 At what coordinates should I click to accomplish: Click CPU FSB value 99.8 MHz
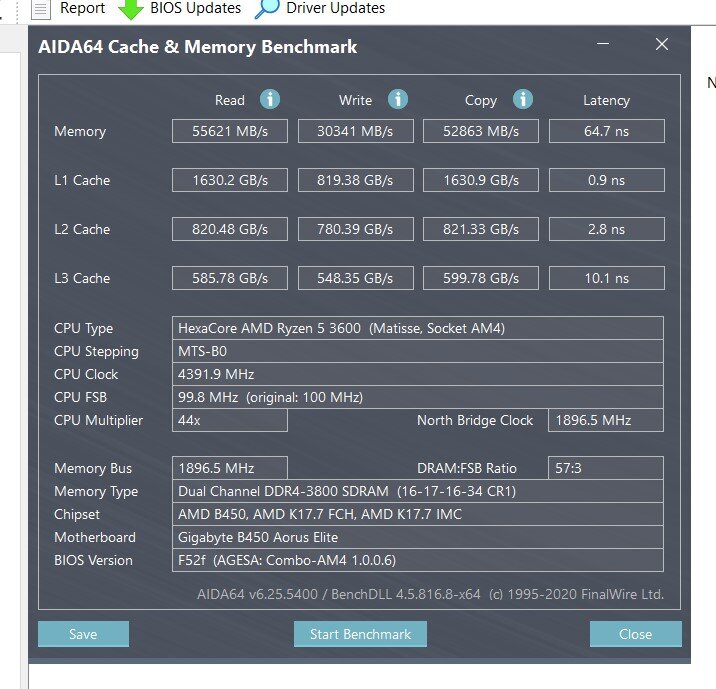[418, 397]
